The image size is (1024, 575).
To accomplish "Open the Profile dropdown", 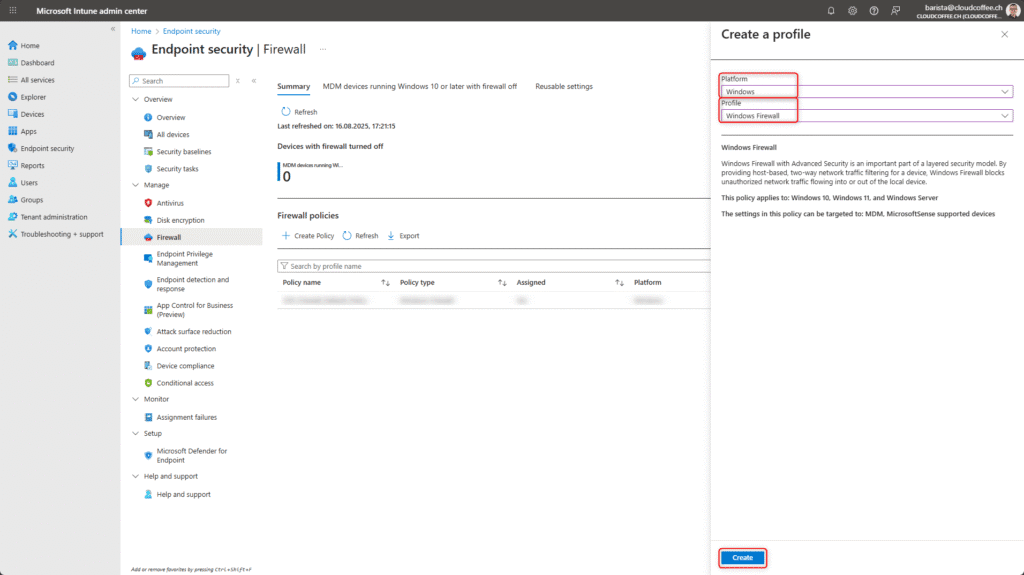I will (867, 116).
